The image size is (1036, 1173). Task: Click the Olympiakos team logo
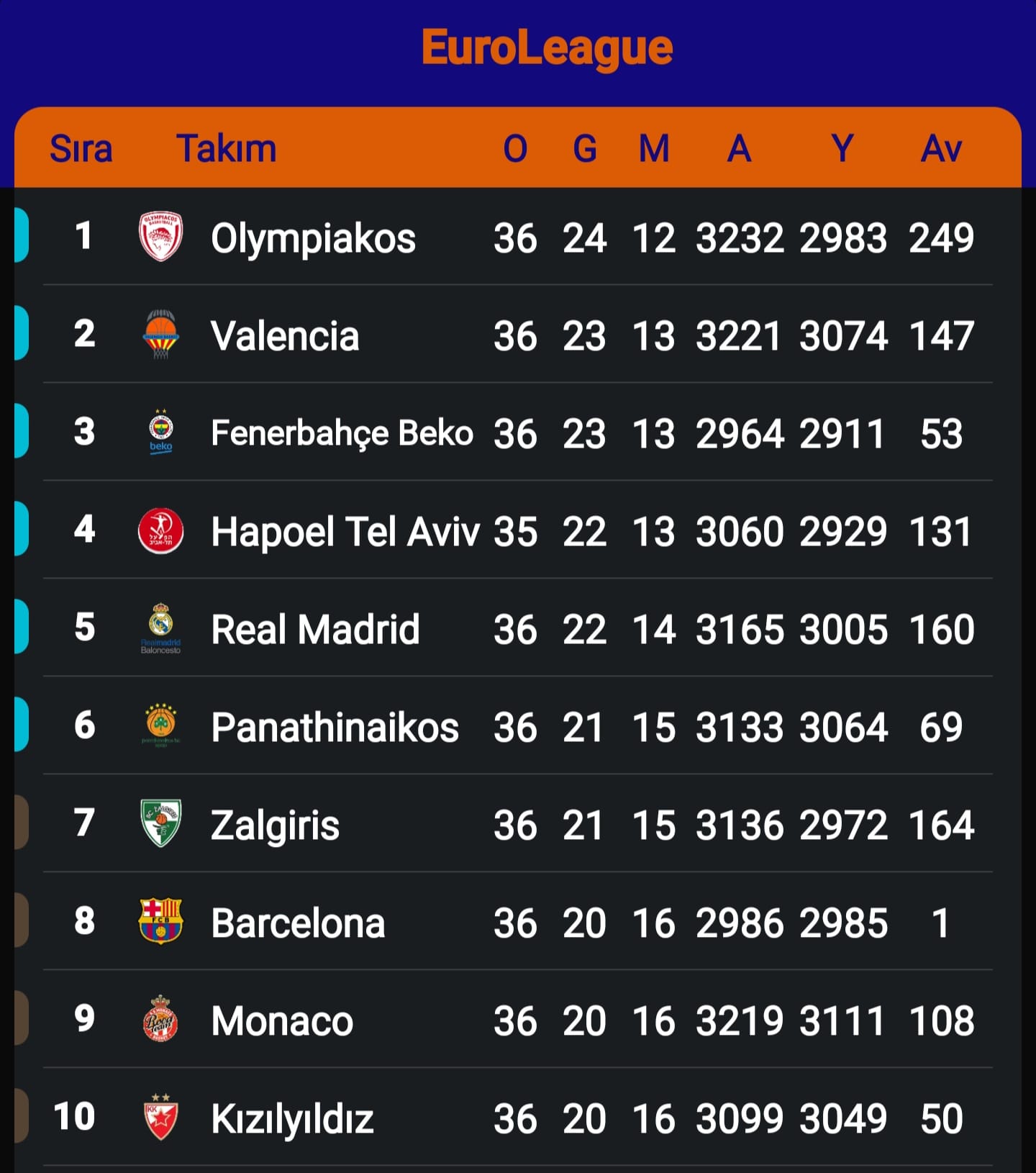160,237
